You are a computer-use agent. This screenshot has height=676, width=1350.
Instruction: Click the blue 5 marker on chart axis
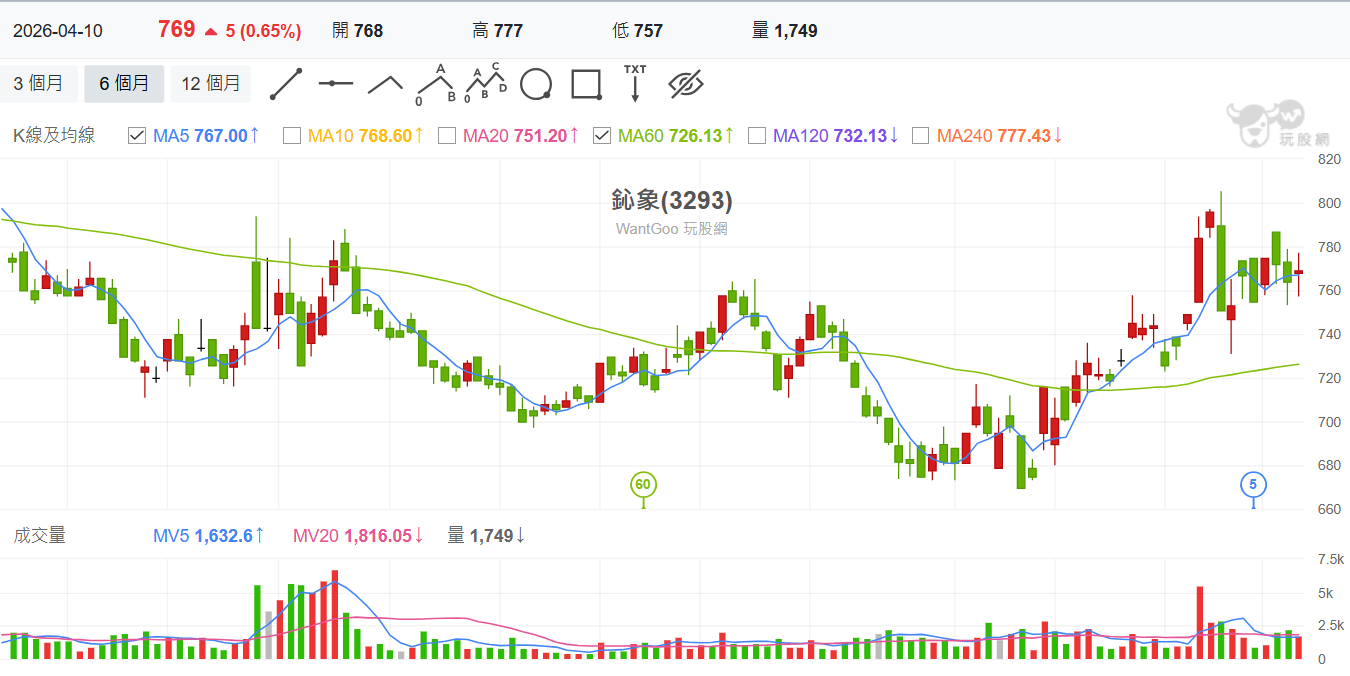click(1253, 485)
